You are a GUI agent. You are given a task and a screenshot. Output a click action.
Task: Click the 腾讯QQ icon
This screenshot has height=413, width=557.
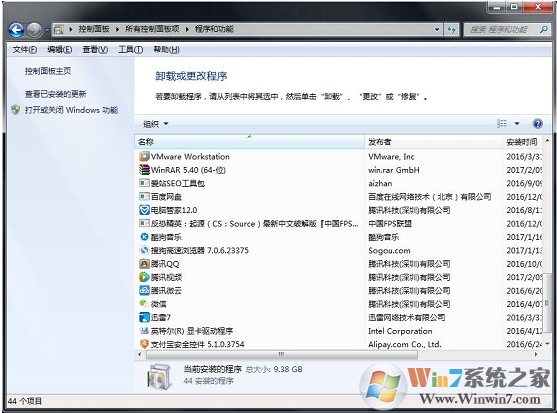point(144,264)
